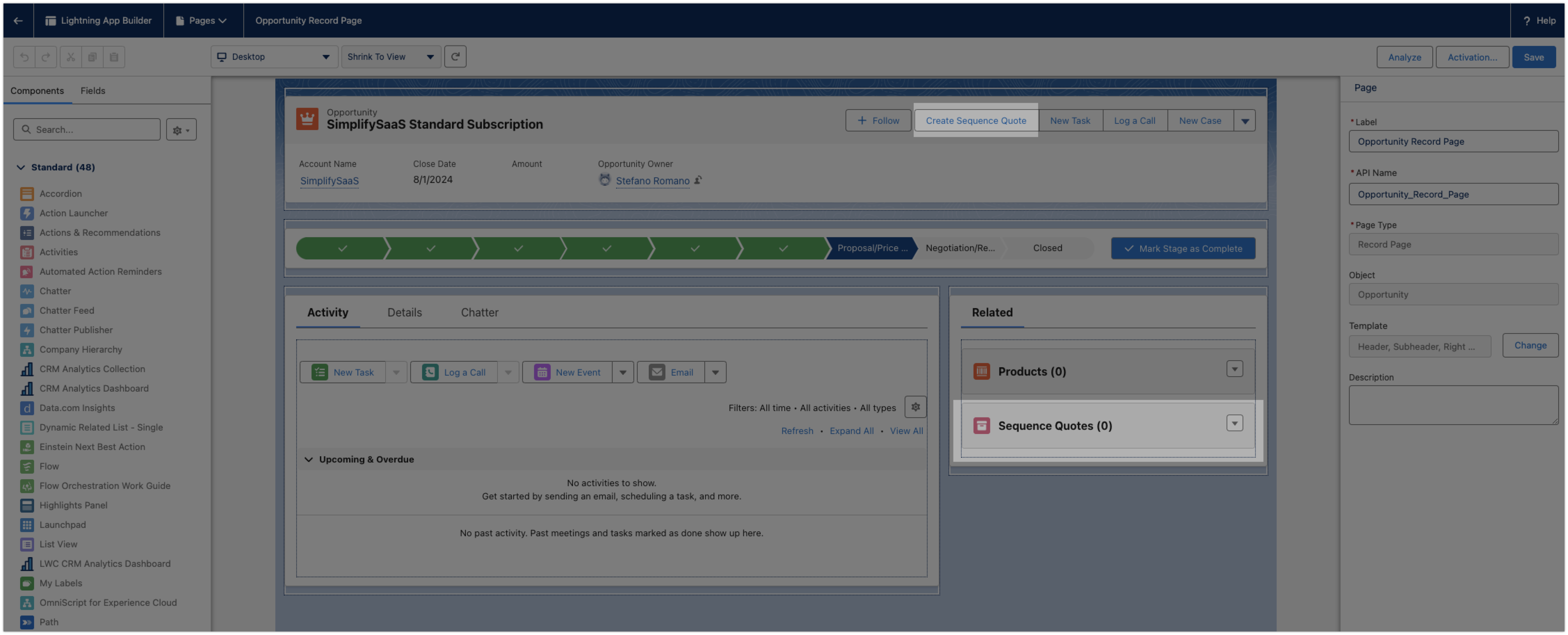Click the redo icon in the toolbar
This screenshot has width=1568, height=635.
click(x=46, y=57)
